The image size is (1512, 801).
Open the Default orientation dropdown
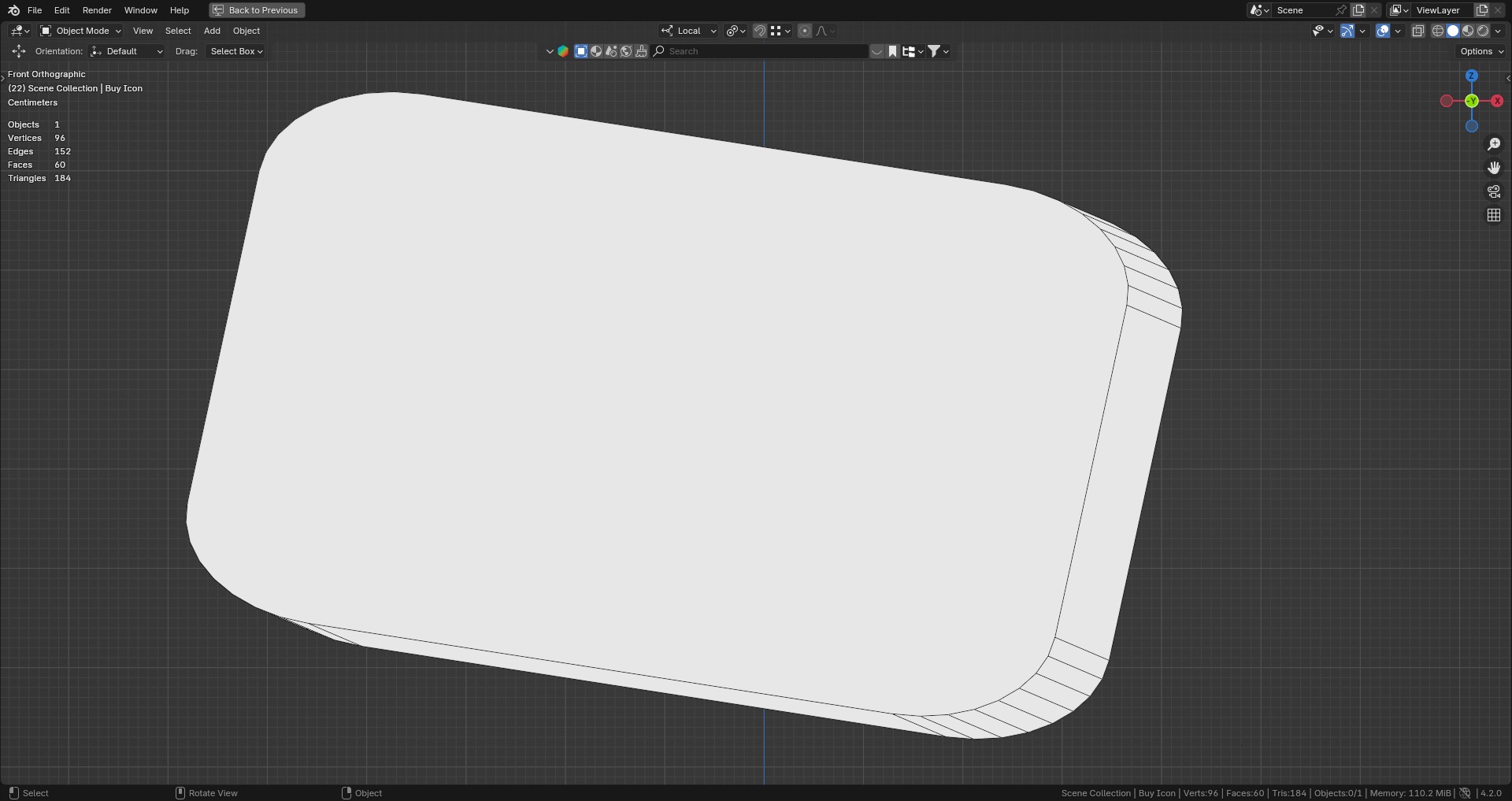(127, 51)
